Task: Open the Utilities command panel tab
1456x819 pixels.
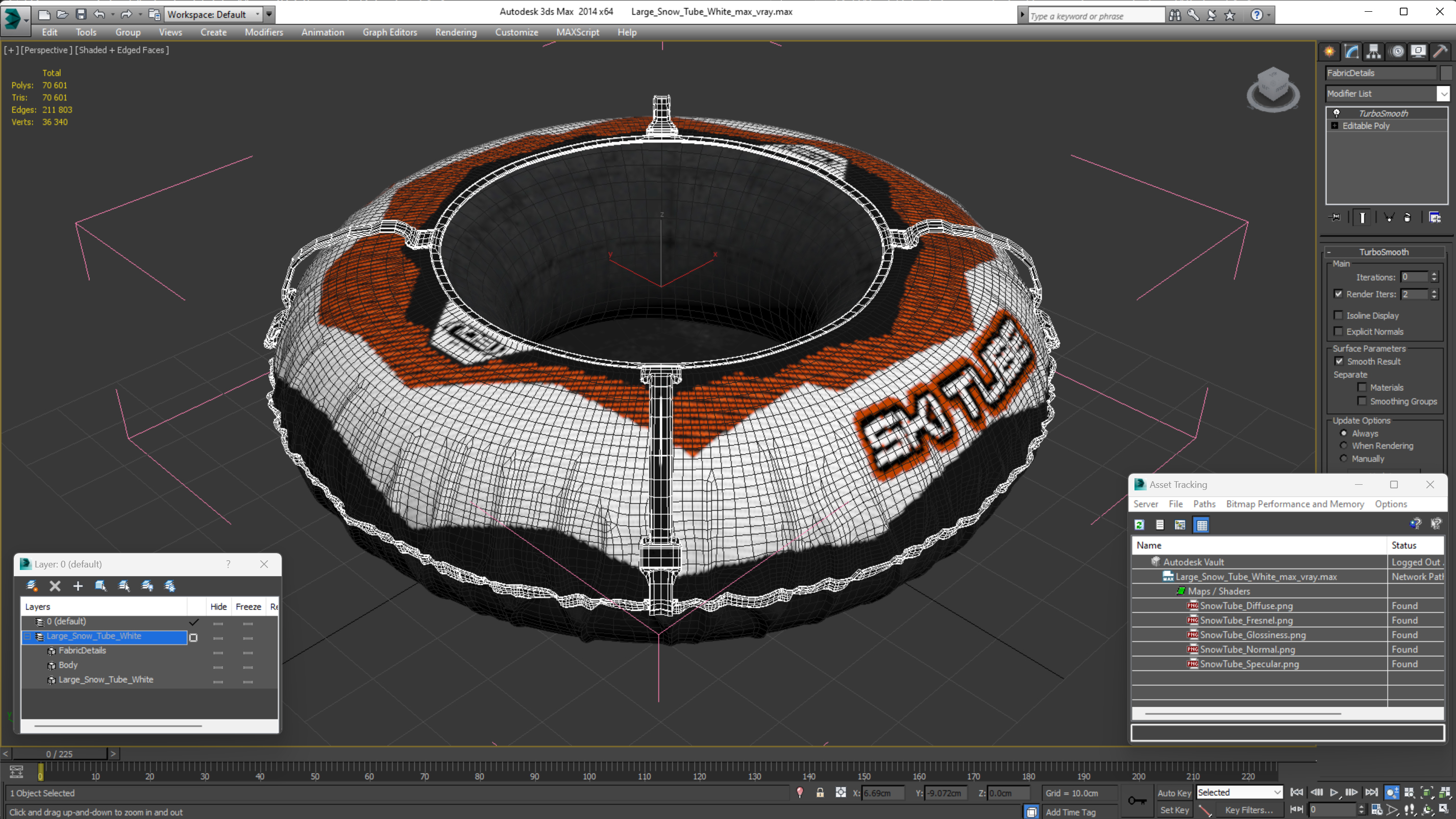Action: point(1440,52)
